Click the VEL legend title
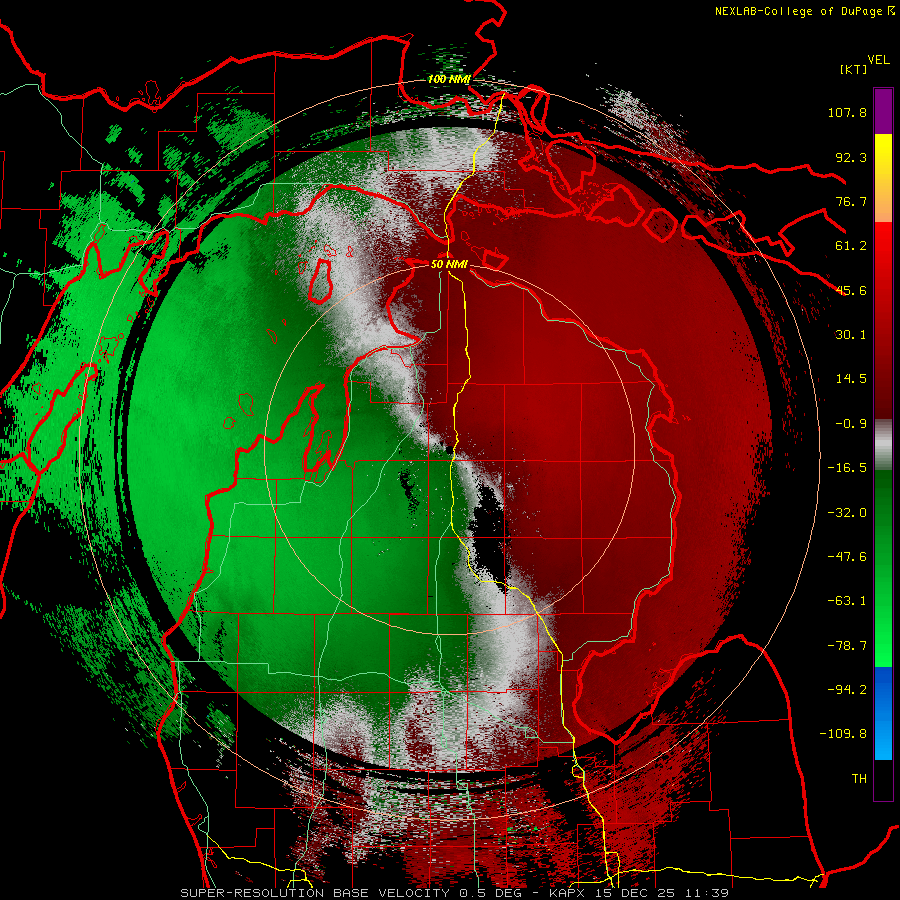Viewport: 900px width, 900px height. coord(879,59)
